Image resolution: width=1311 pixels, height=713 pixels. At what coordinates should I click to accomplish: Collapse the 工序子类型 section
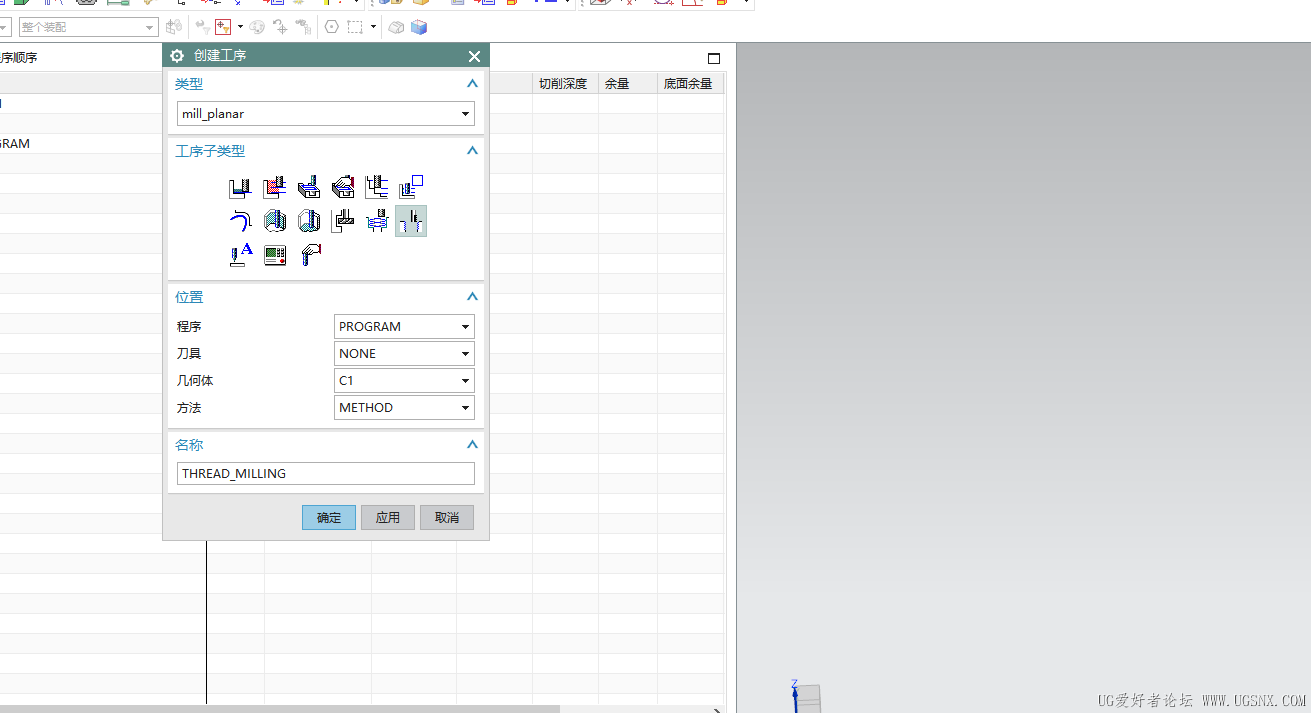472,151
